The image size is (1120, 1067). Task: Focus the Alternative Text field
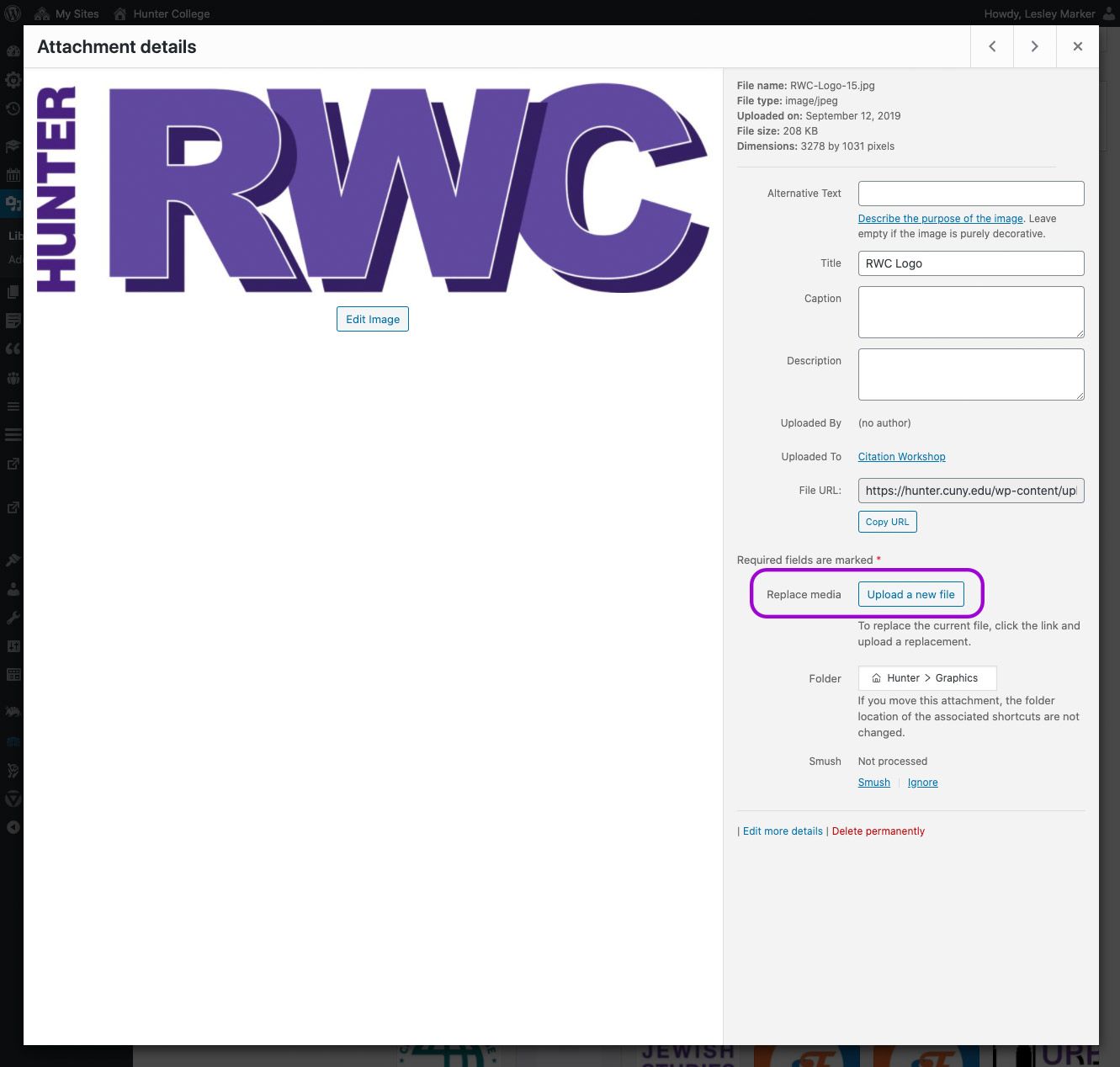click(x=971, y=194)
